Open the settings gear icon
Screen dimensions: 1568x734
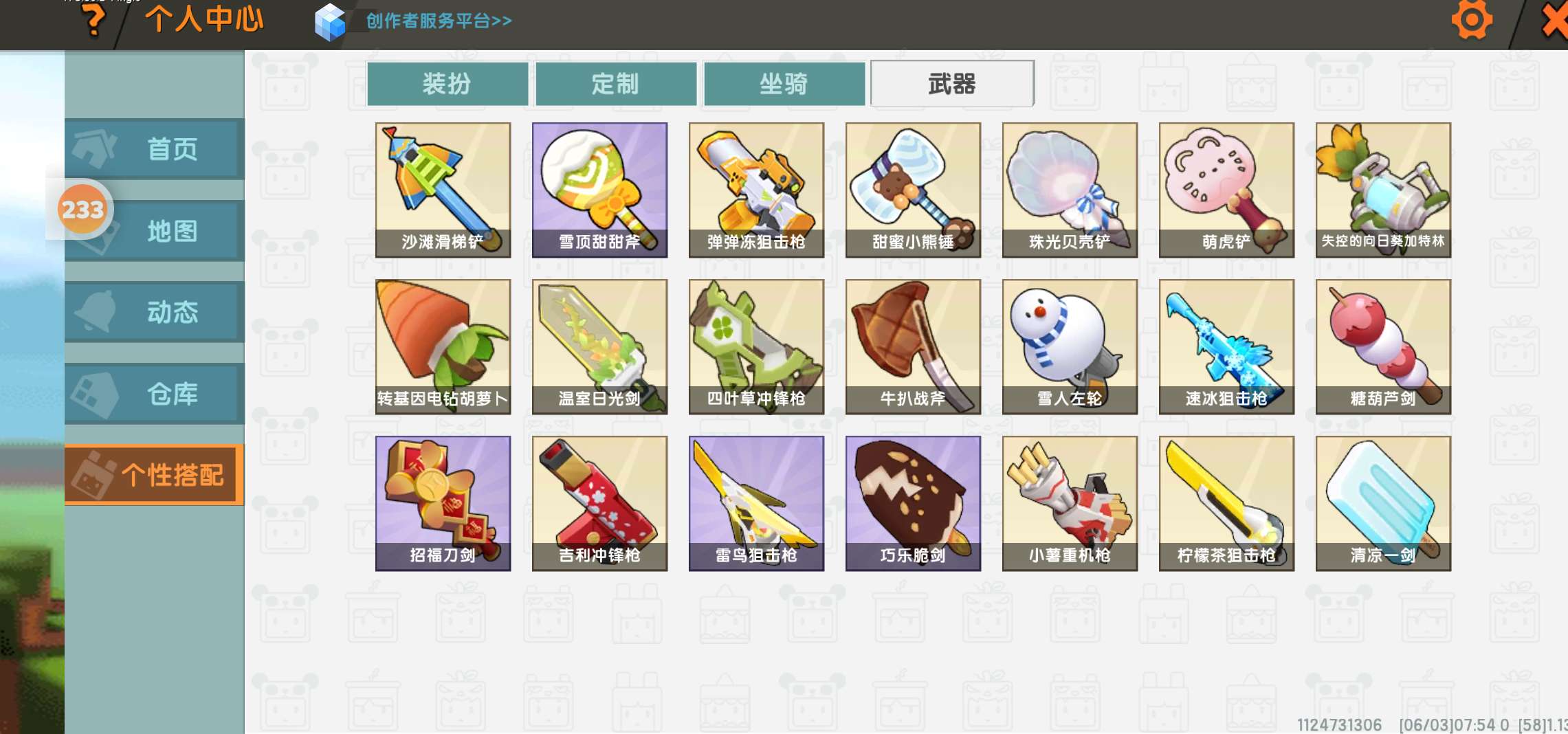click(x=1472, y=19)
